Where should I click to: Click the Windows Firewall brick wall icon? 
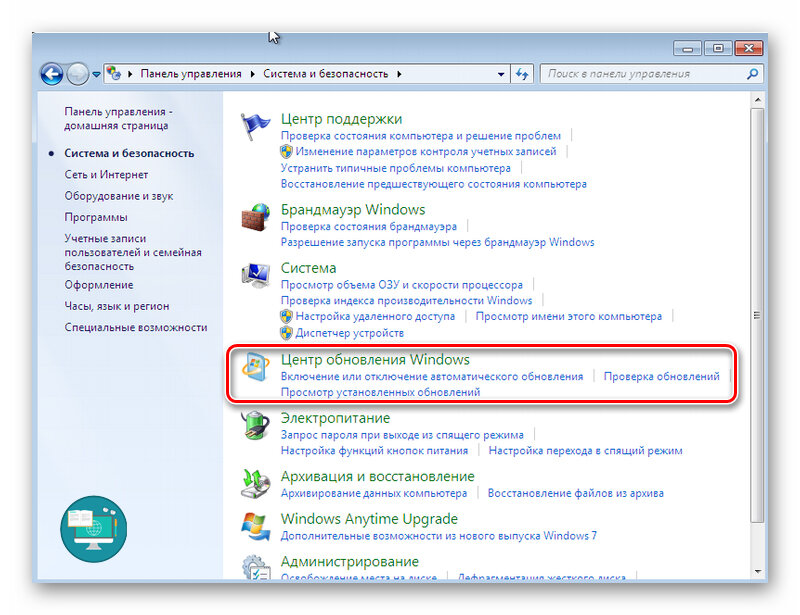pyautogui.click(x=256, y=217)
